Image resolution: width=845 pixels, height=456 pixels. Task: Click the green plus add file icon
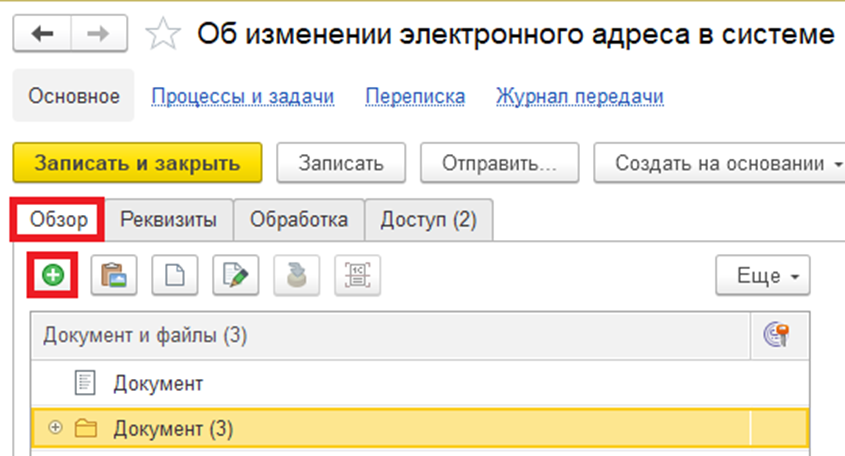click(52, 275)
